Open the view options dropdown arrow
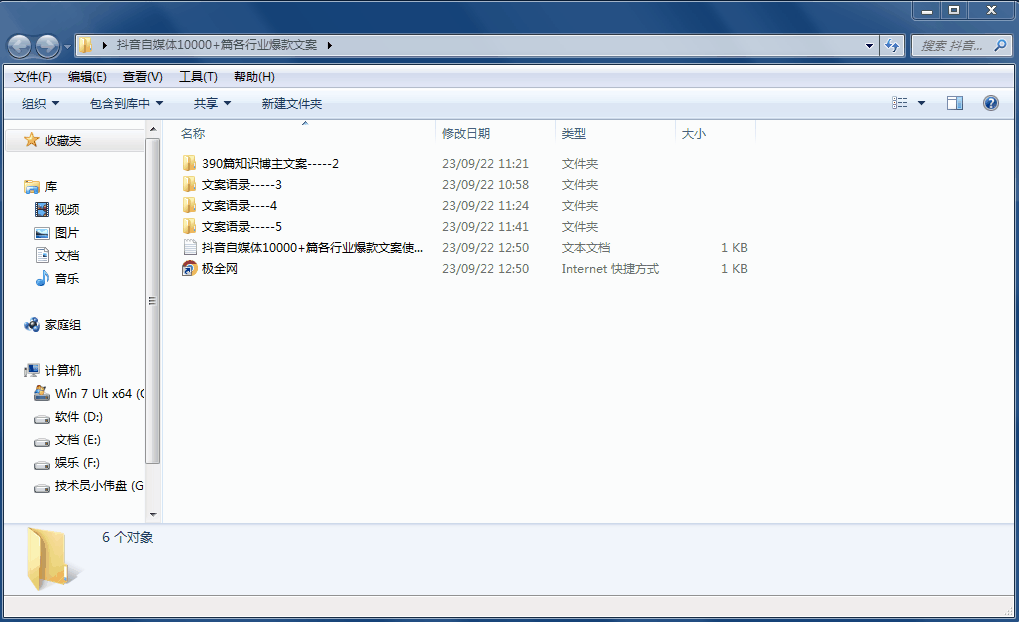The height and width of the screenshot is (622, 1019). pyautogui.click(x=921, y=103)
